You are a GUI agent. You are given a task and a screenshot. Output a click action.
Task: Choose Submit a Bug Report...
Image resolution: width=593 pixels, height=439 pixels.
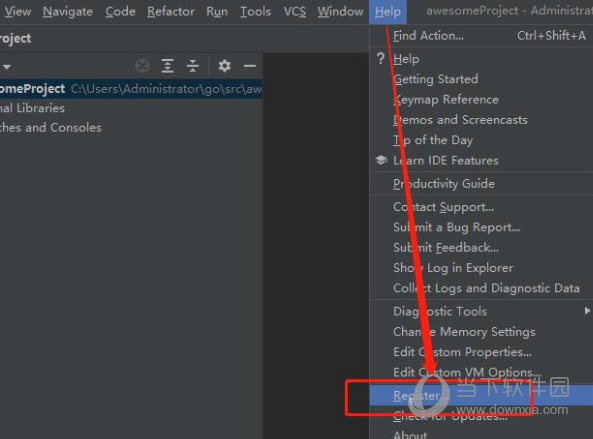click(x=481, y=227)
